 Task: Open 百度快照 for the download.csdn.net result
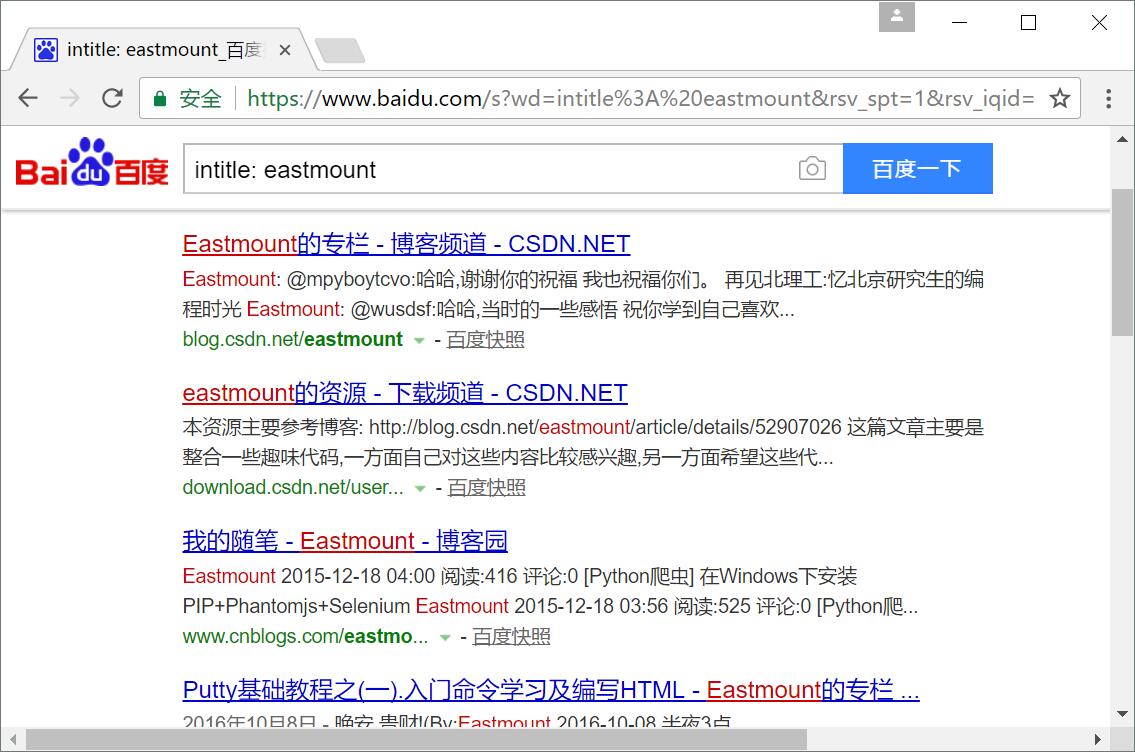coord(486,487)
